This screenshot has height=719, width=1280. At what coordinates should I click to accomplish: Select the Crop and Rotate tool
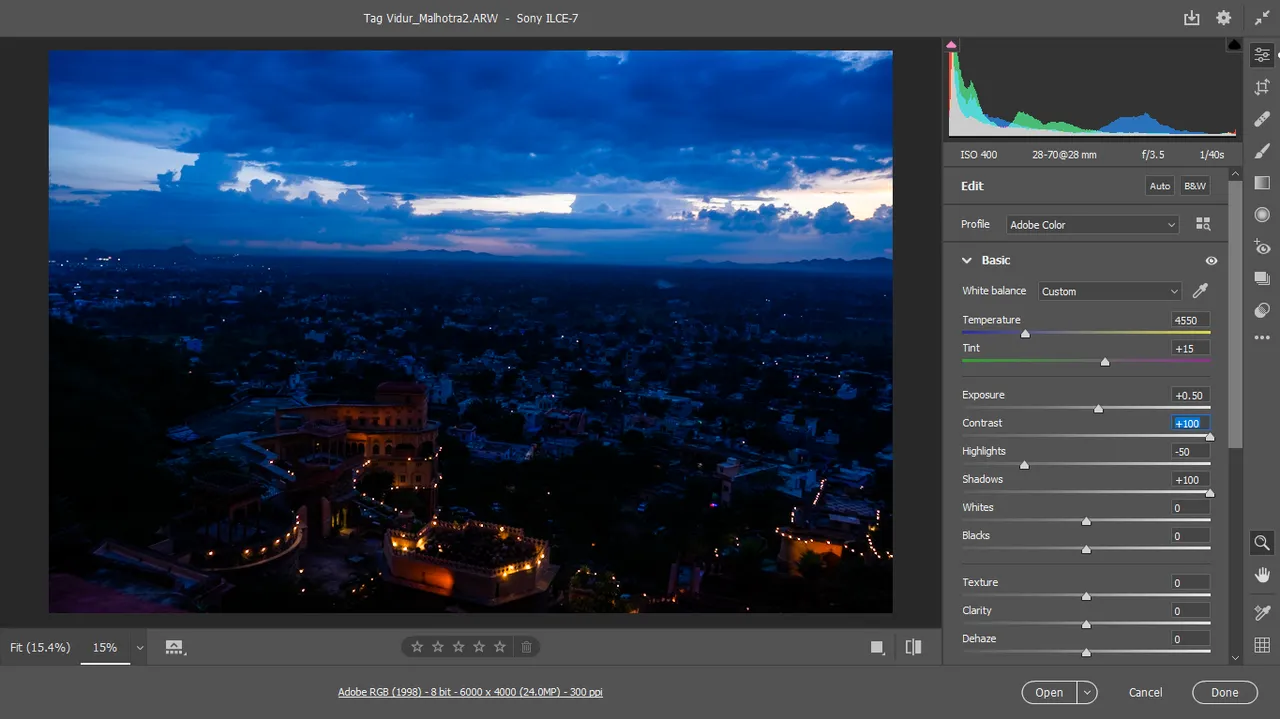(x=1262, y=87)
